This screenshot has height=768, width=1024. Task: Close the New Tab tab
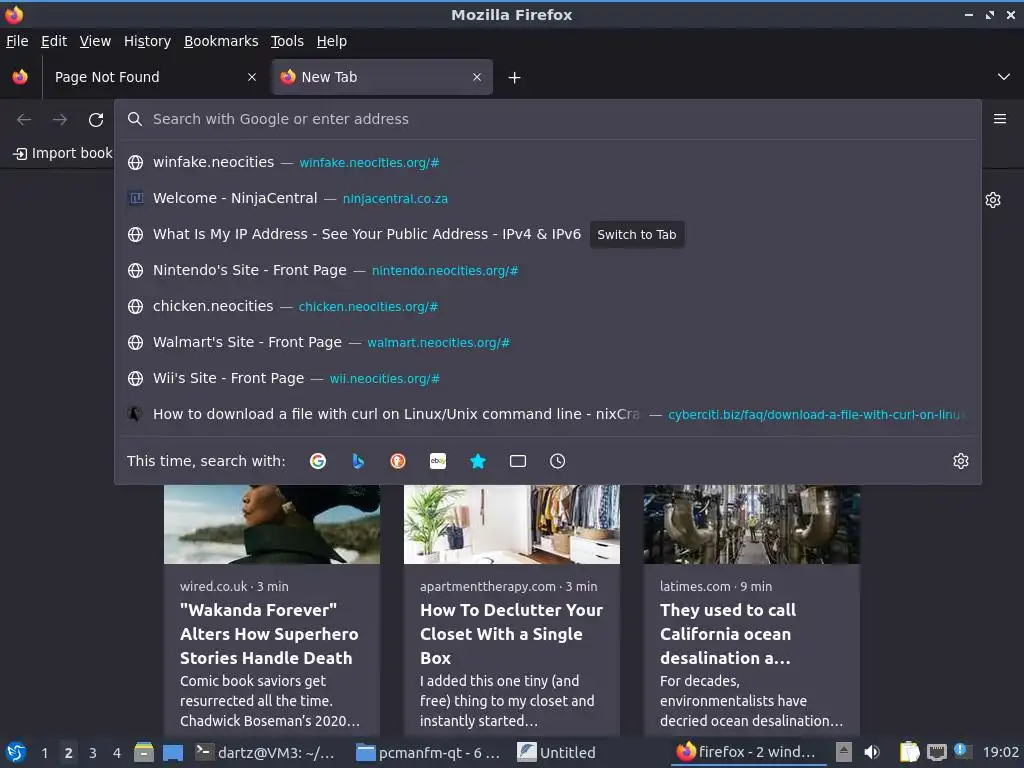click(x=477, y=77)
